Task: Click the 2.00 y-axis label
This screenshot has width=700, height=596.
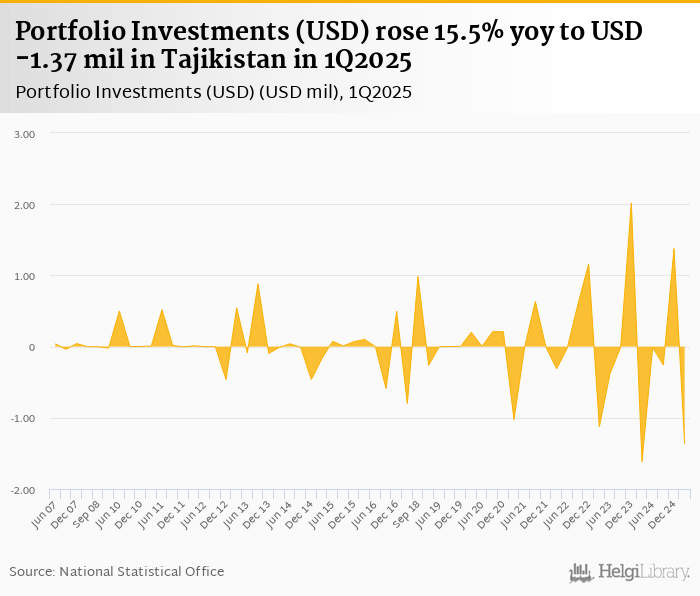Action: [25, 205]
